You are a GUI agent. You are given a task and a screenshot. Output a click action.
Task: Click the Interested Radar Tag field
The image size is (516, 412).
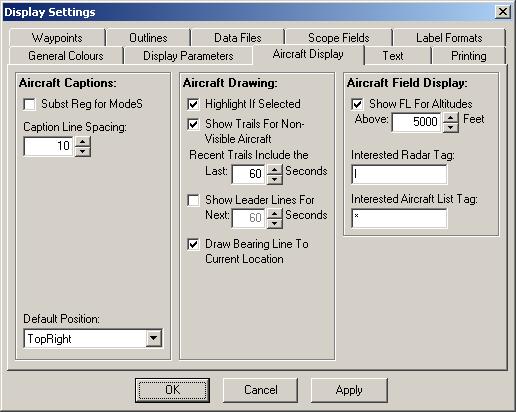(x=399, y=174)
